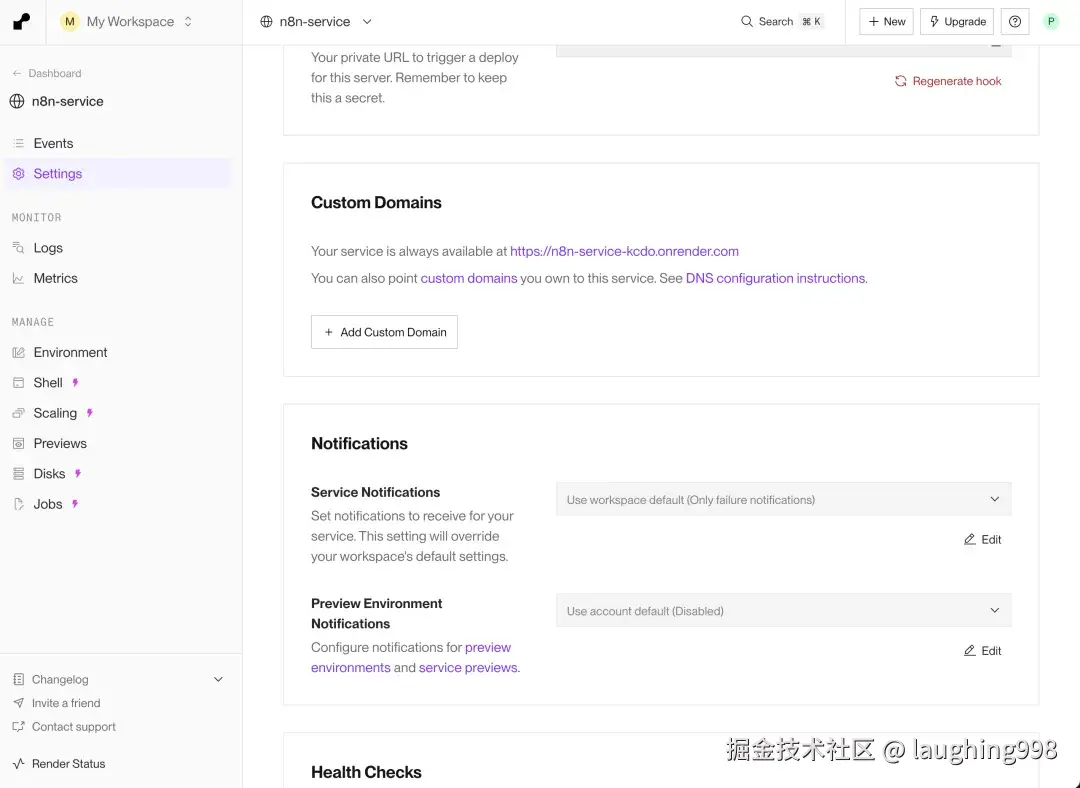Click Edit for Service Notifications
The width and height of the screenshot is (1080, 788).
(x=982, y=540)
